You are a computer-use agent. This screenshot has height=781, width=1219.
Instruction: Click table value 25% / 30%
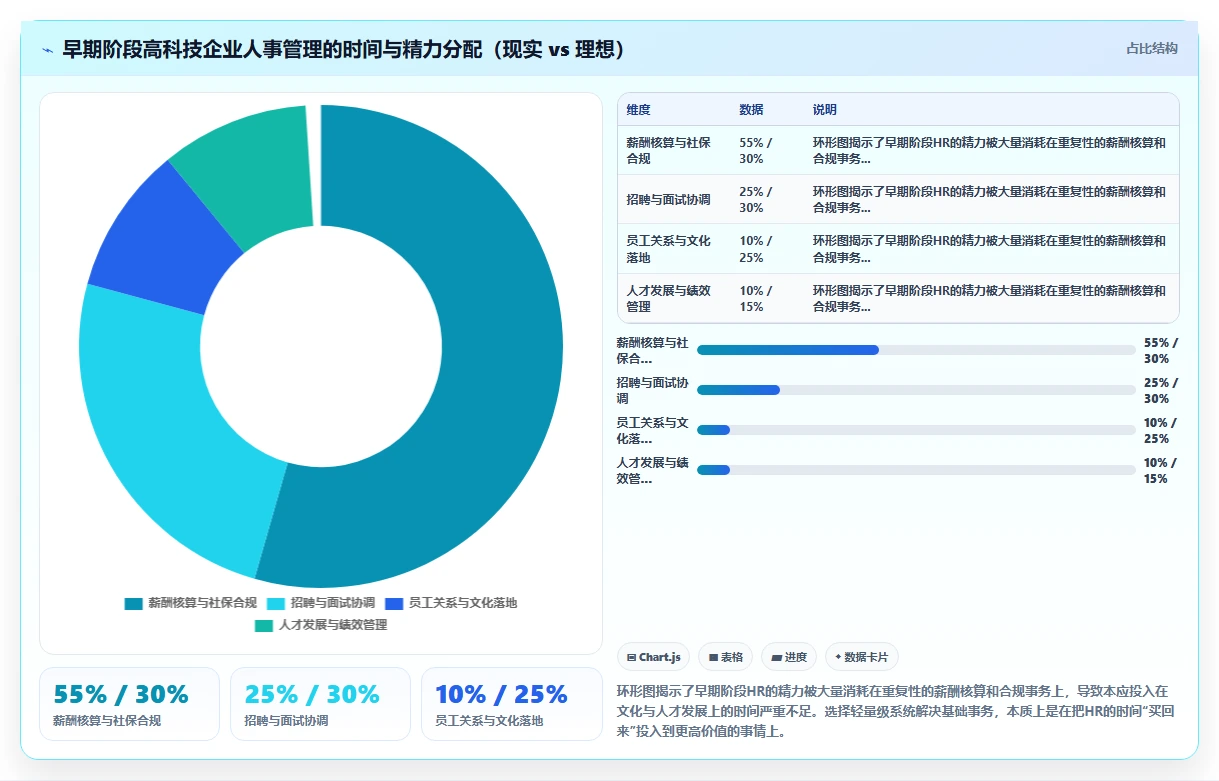point(755,199)
